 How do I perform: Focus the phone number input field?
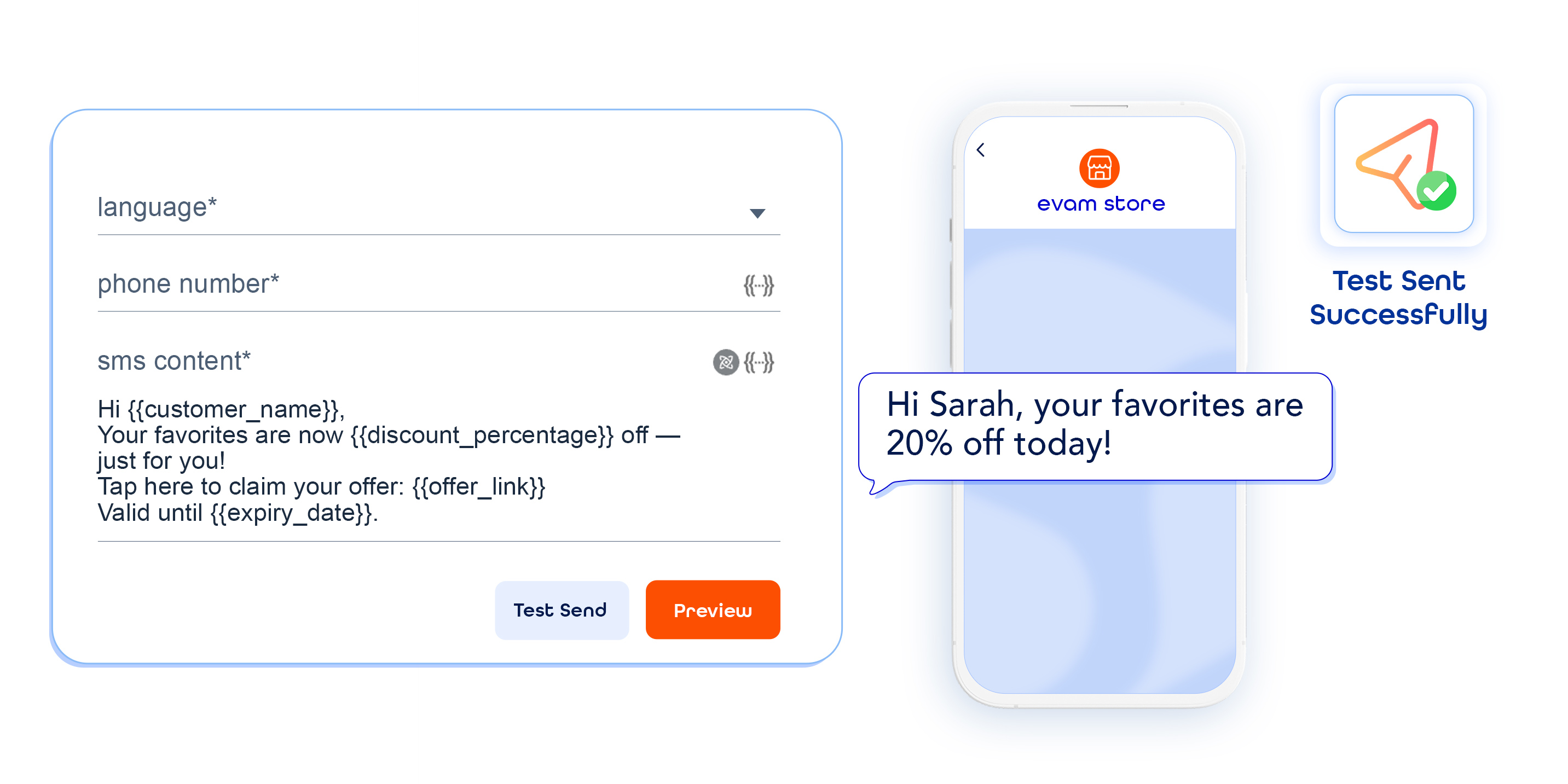click(414, 284)
